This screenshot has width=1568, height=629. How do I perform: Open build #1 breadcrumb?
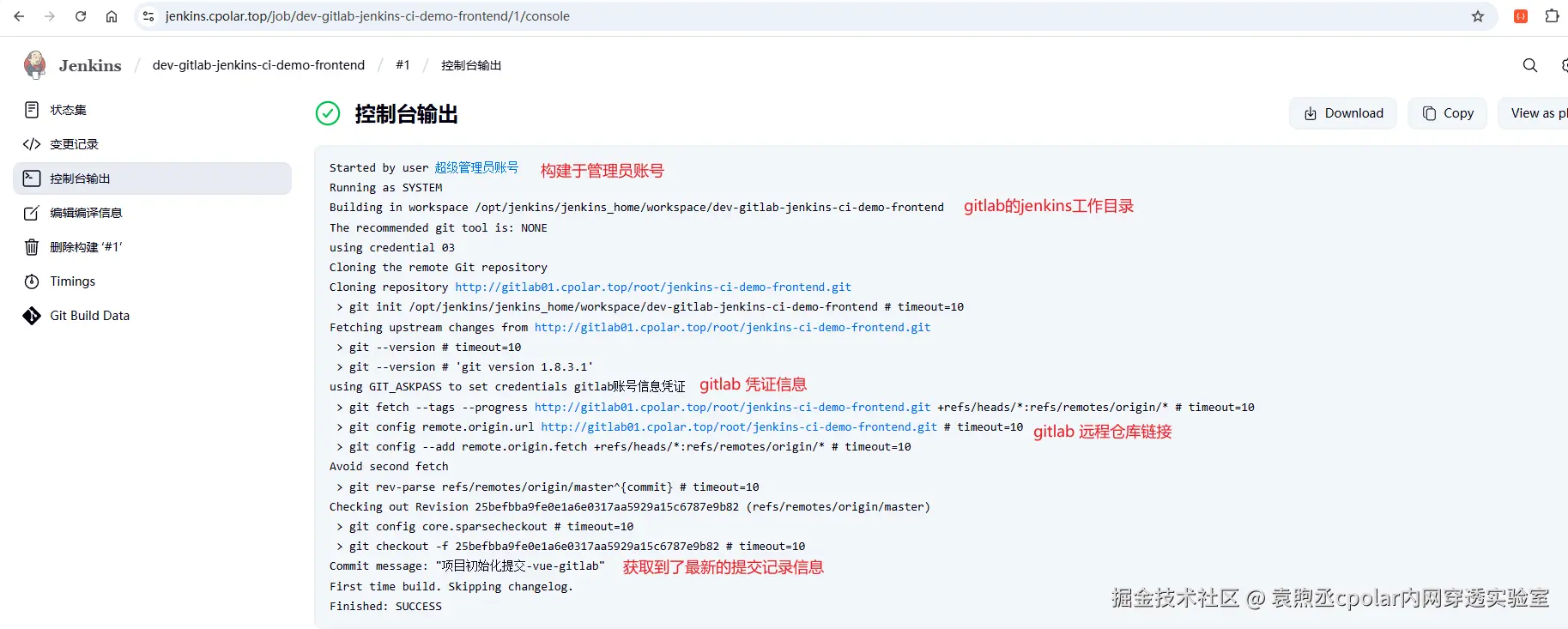[403, 65]
